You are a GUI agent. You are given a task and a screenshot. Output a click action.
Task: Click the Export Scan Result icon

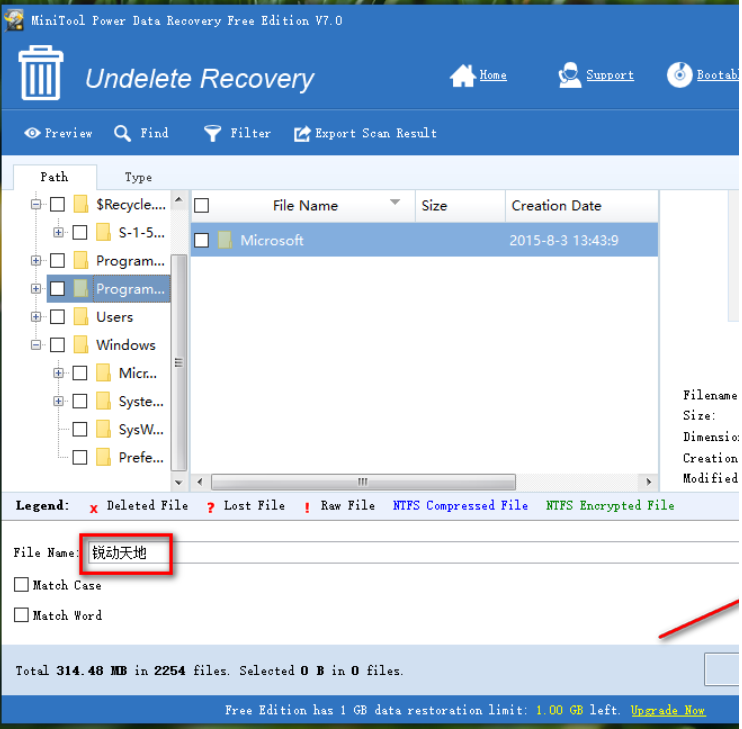[302, 134]
